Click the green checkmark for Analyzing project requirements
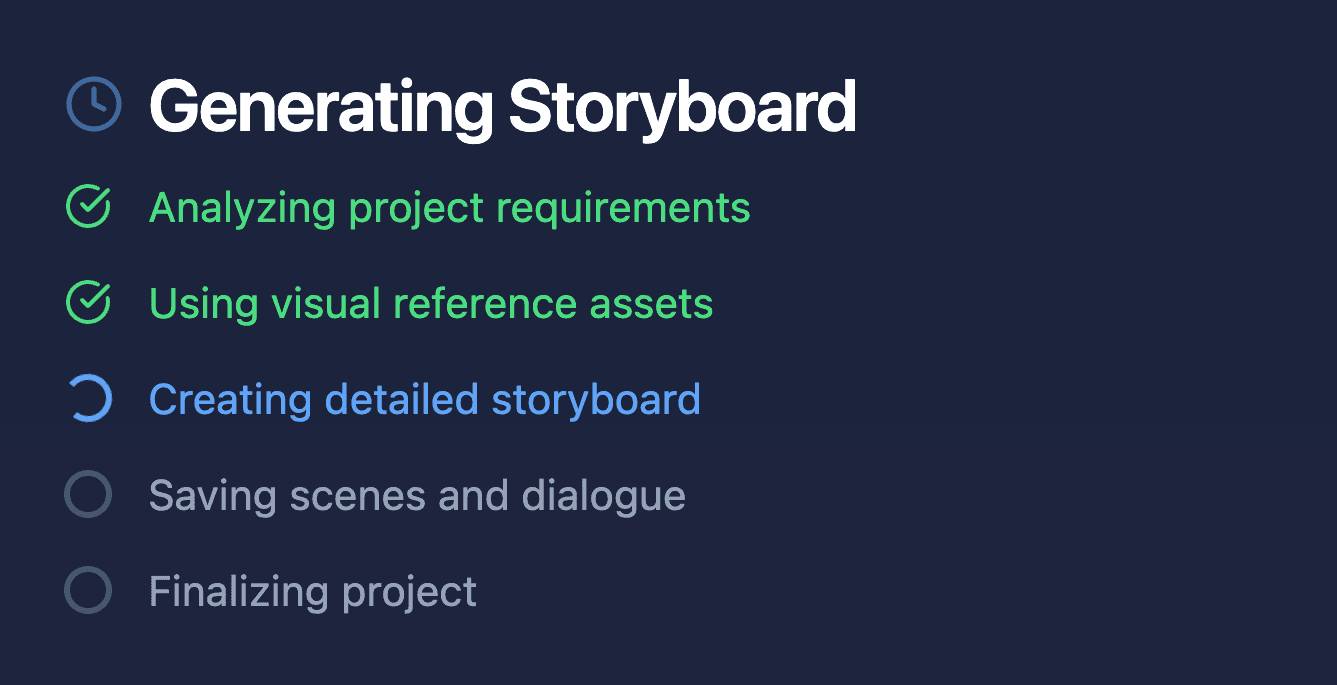Screen dimensions: 1337x685 point(88,207)
